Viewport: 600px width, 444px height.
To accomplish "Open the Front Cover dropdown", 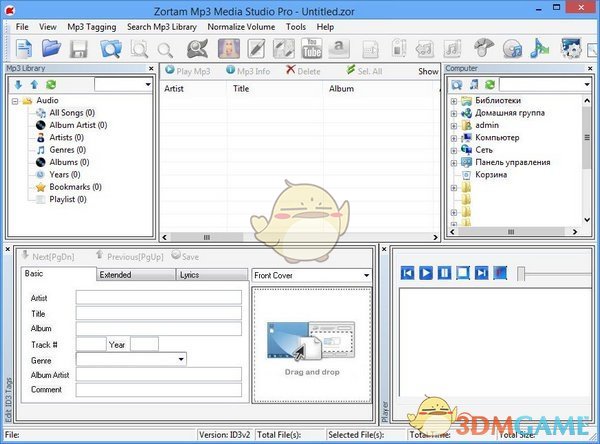I will 366,275.
